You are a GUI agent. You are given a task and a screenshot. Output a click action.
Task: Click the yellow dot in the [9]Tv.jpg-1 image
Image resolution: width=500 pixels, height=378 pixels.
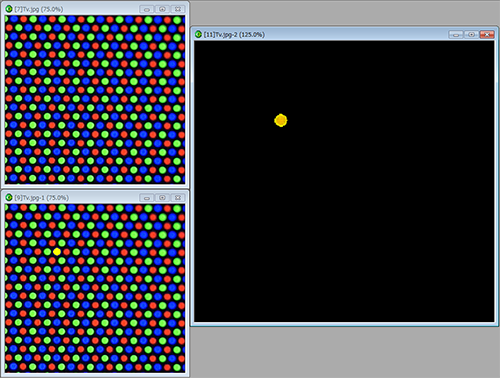(x=57, y=252)
